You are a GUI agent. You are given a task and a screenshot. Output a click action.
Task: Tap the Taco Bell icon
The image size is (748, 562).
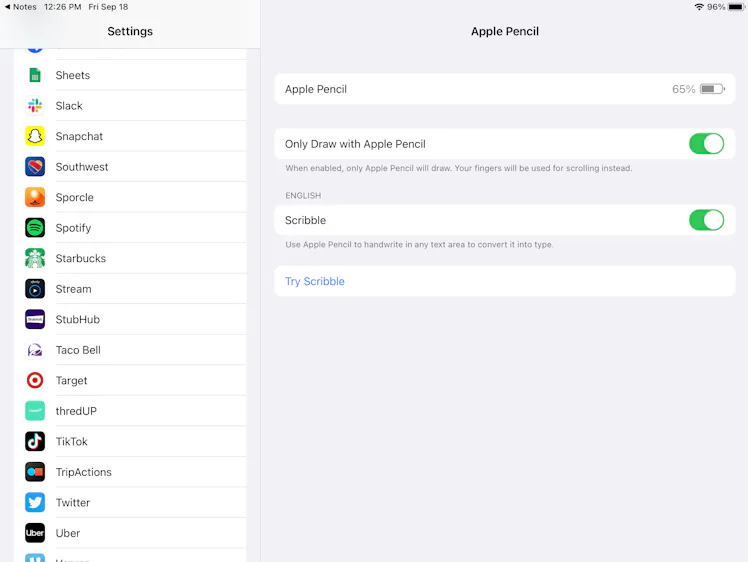click(x=35, y=350)
